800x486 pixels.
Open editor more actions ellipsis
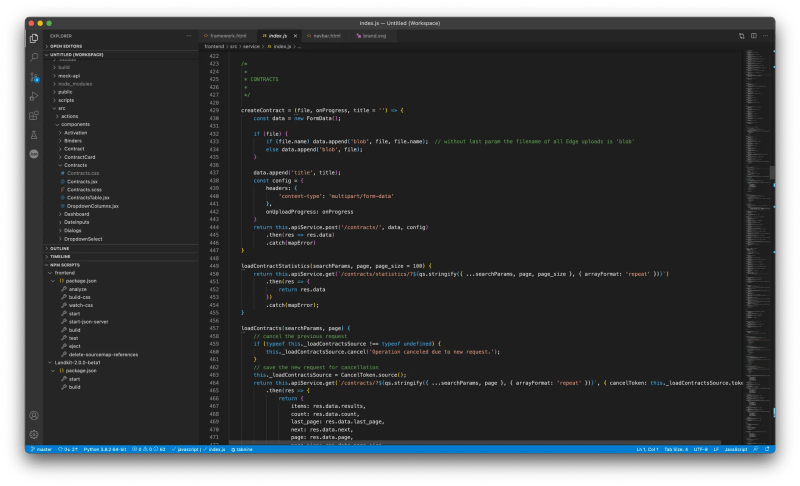(765, 36)
